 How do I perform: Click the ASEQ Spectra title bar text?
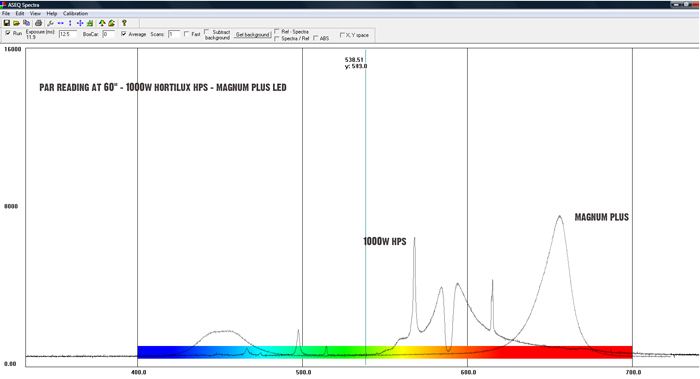click(x=24, y=5)
